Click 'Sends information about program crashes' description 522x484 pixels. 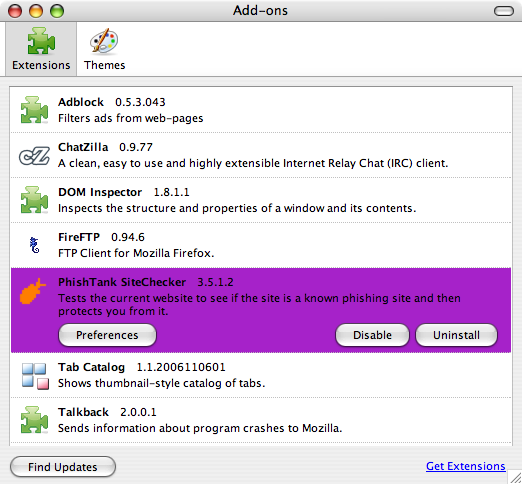pos(200,428)
